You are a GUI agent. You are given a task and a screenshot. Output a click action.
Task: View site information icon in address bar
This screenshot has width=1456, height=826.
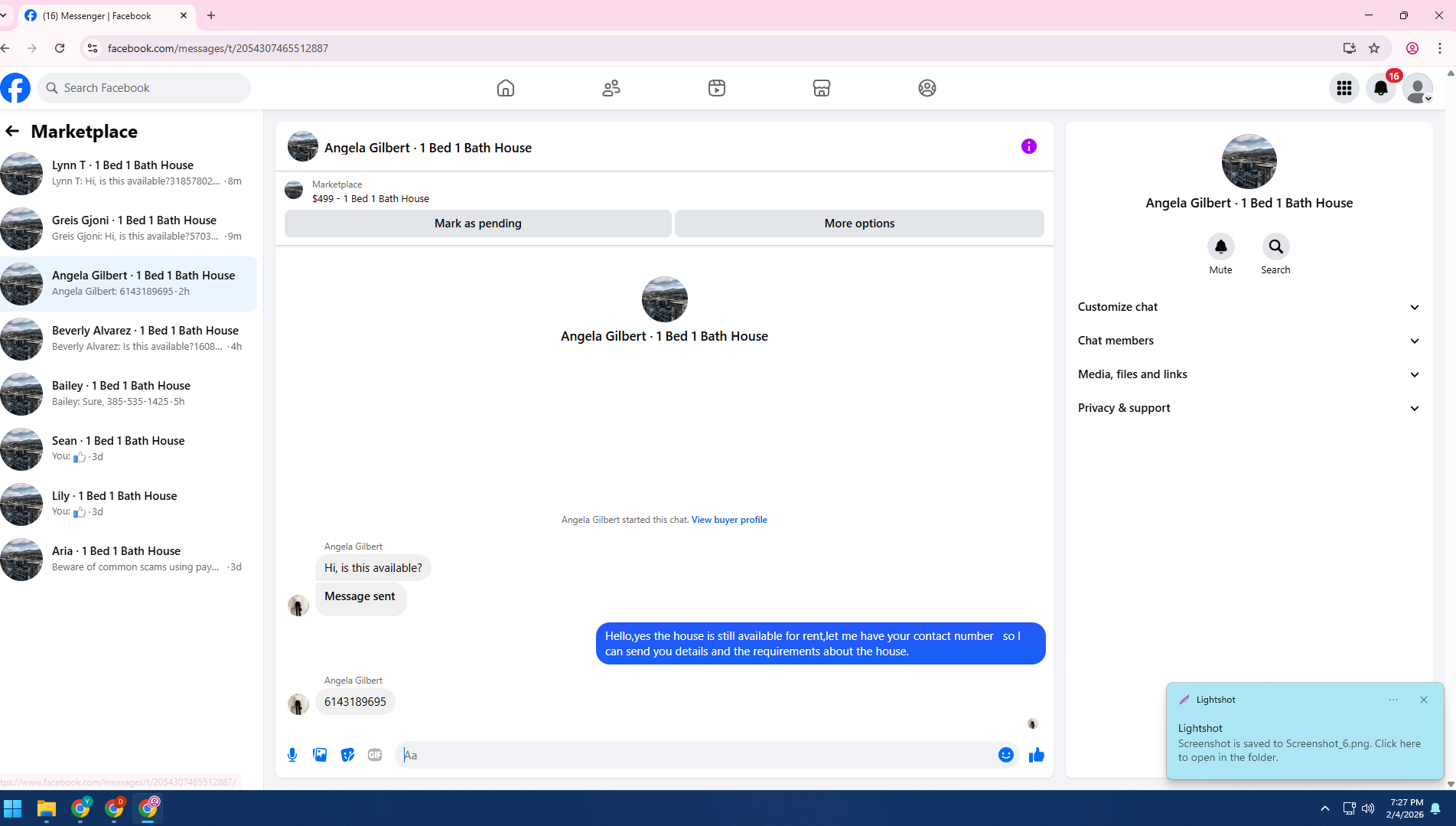point(92,48)
